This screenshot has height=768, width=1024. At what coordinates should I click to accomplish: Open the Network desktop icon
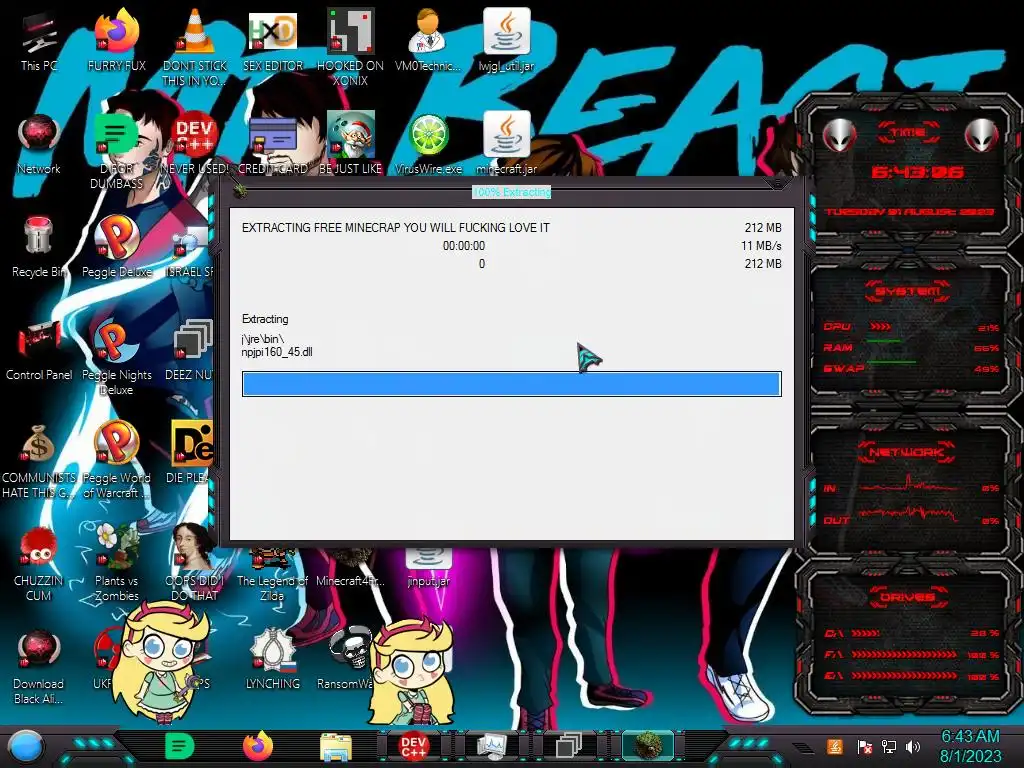point(39,145)
